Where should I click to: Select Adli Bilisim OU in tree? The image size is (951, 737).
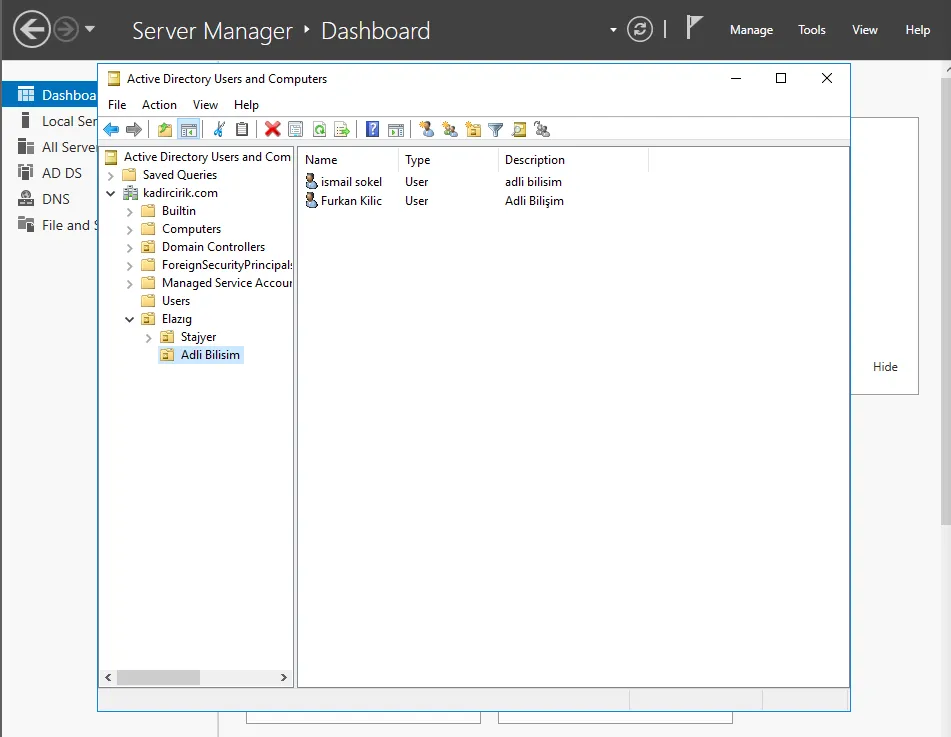[210, 355]
